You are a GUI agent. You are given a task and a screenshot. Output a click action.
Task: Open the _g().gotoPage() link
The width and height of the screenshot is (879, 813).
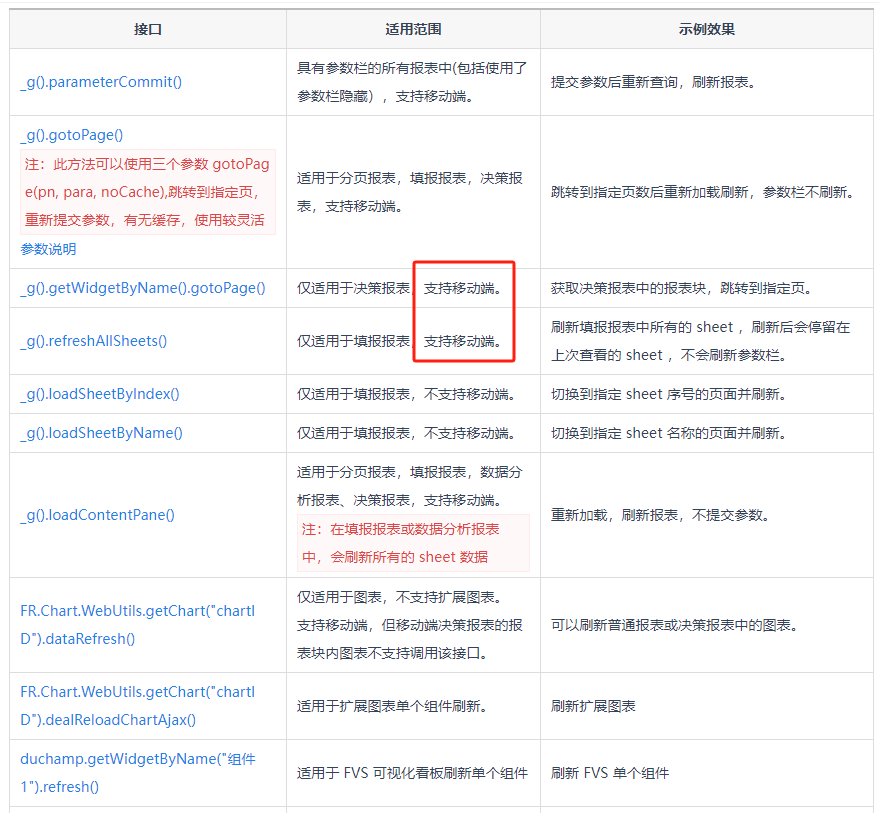point(72,135)
